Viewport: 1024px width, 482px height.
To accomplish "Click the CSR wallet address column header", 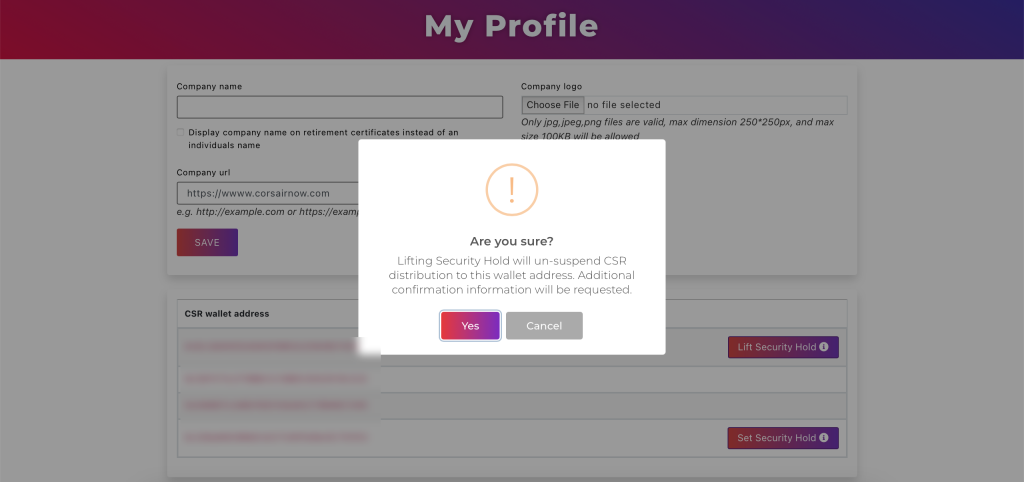I will [227, 313].
